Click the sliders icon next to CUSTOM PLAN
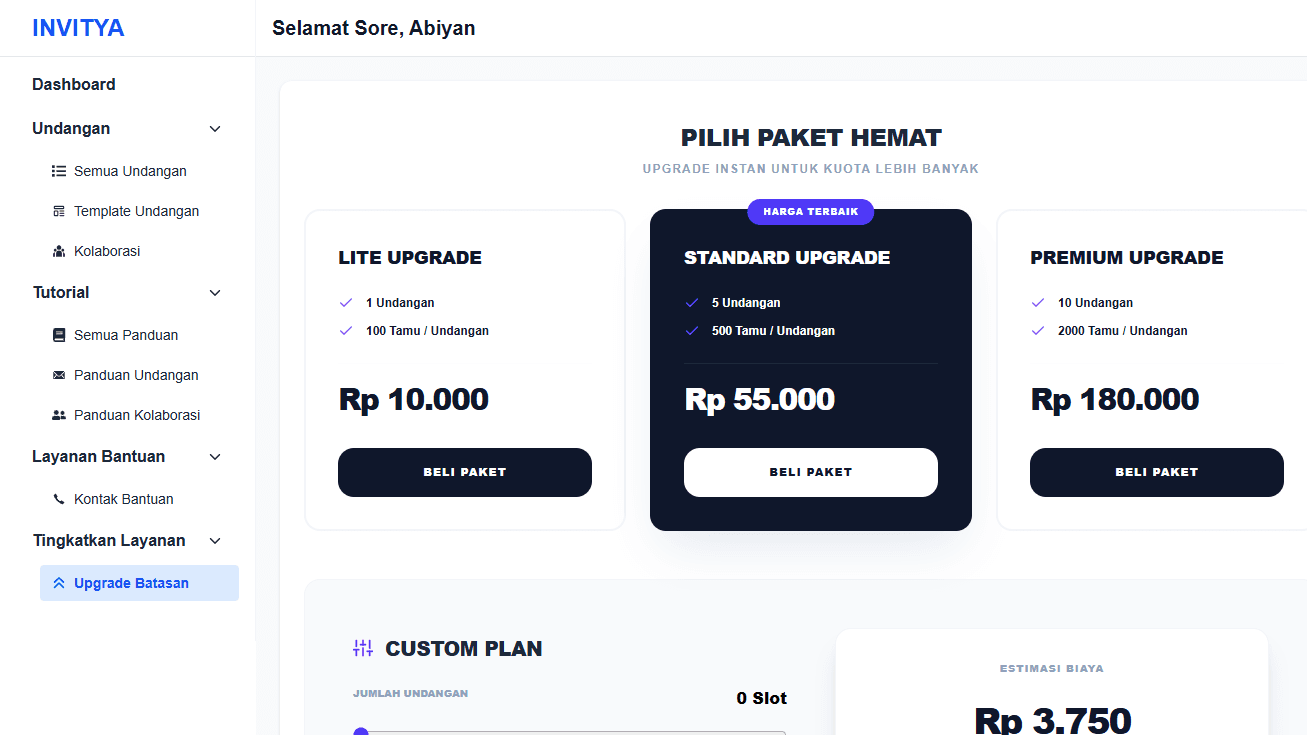 362,648
